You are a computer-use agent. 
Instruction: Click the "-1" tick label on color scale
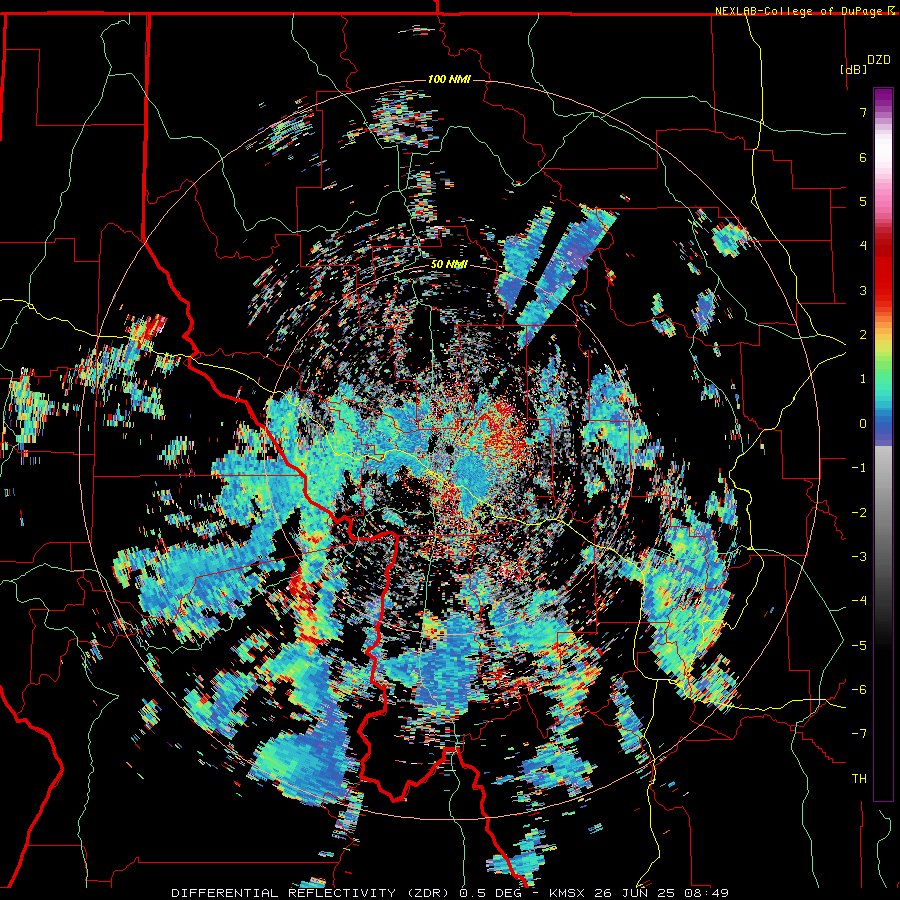(x=859, y=468)
